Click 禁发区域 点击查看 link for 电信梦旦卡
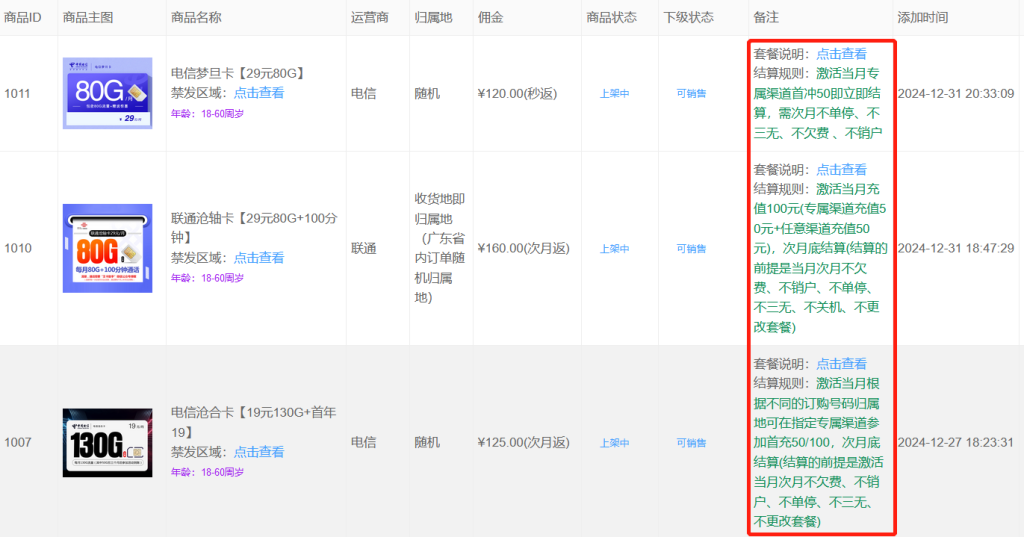 [x=259, y=93]
